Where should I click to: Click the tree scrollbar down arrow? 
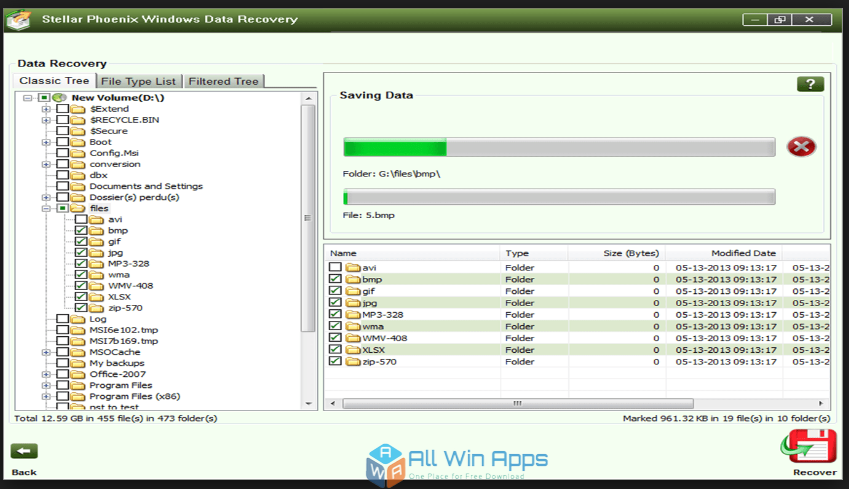[x=308, y=403]
